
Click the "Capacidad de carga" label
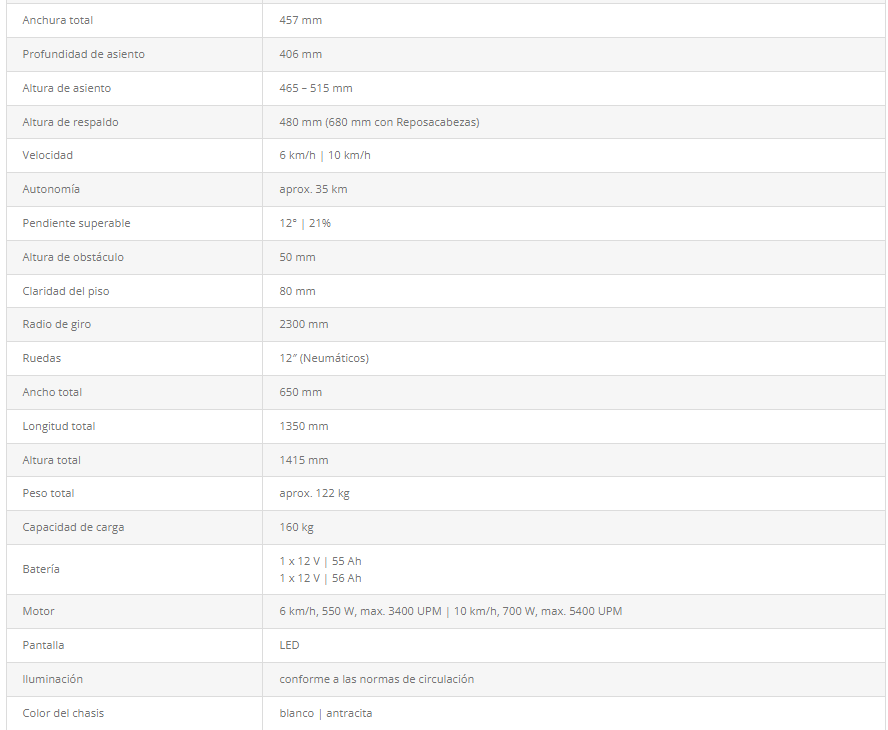click(73, 527)
